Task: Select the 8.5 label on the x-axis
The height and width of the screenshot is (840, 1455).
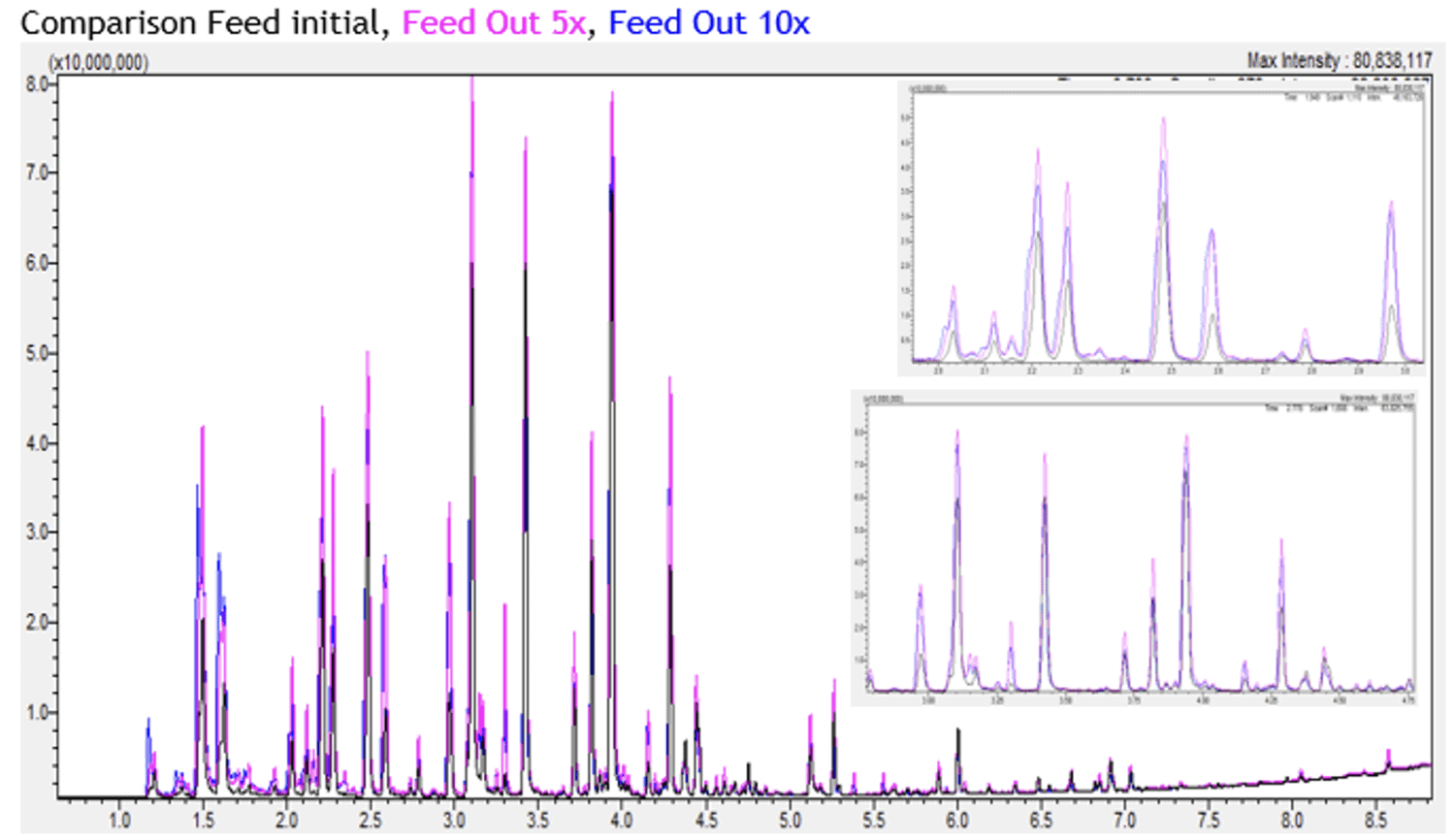Action: 1375,821
